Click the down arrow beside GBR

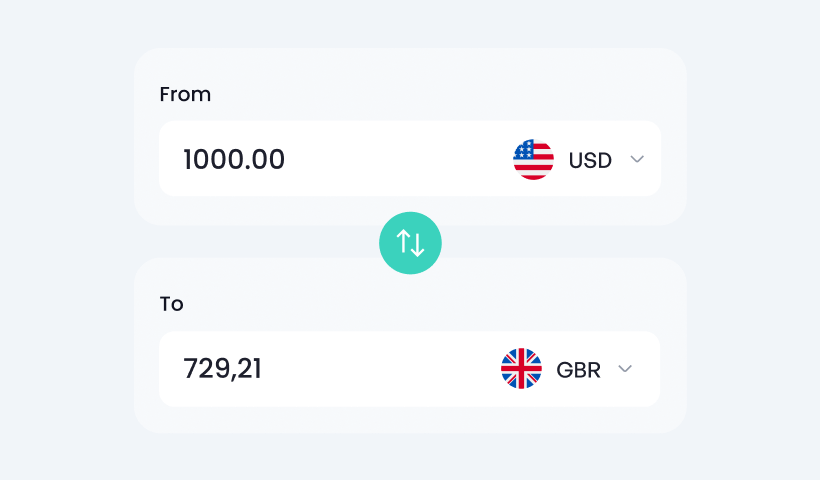[x=625, y=369]
